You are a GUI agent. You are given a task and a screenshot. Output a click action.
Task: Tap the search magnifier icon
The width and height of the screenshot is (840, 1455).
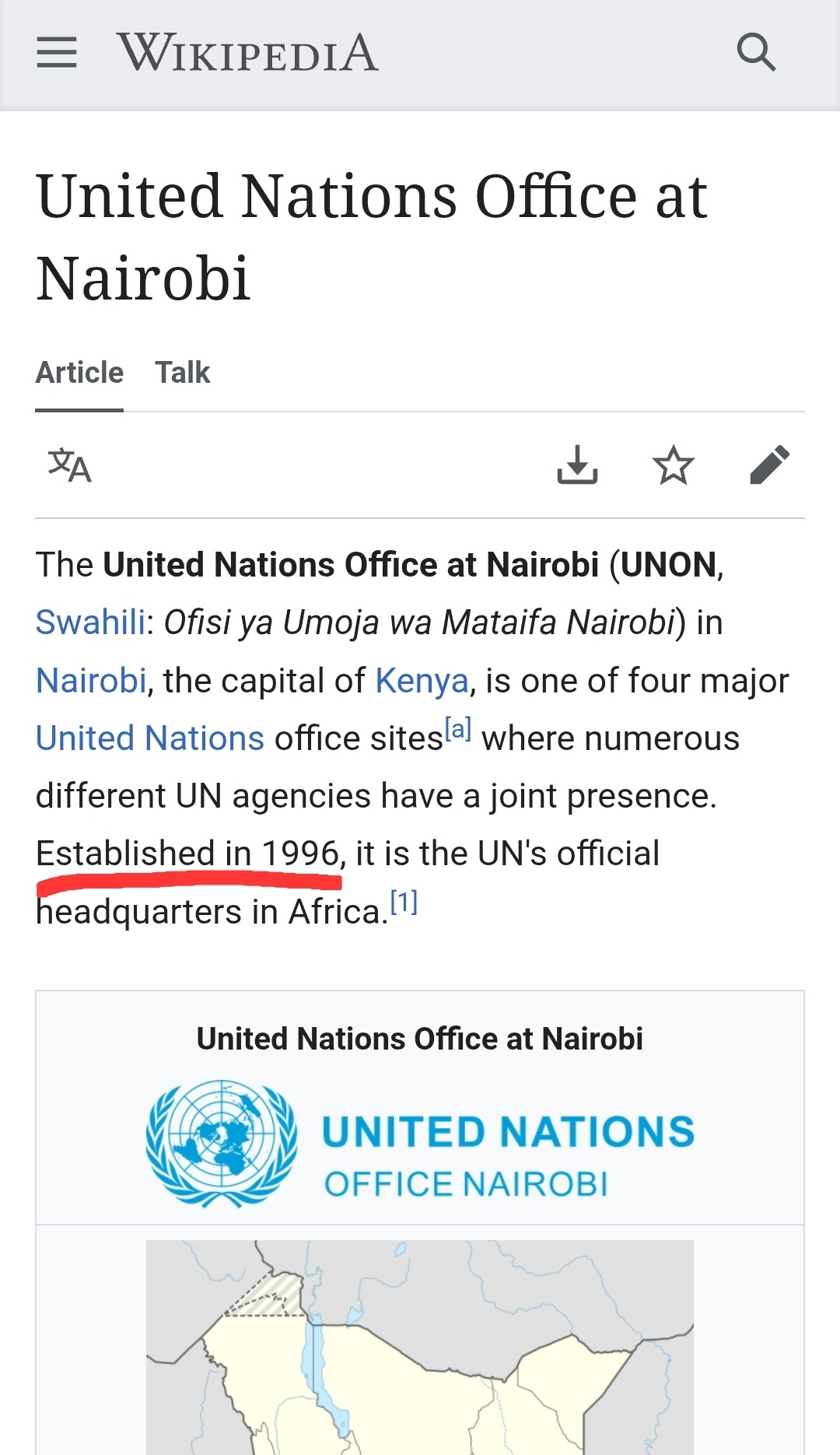click(755, 53)
